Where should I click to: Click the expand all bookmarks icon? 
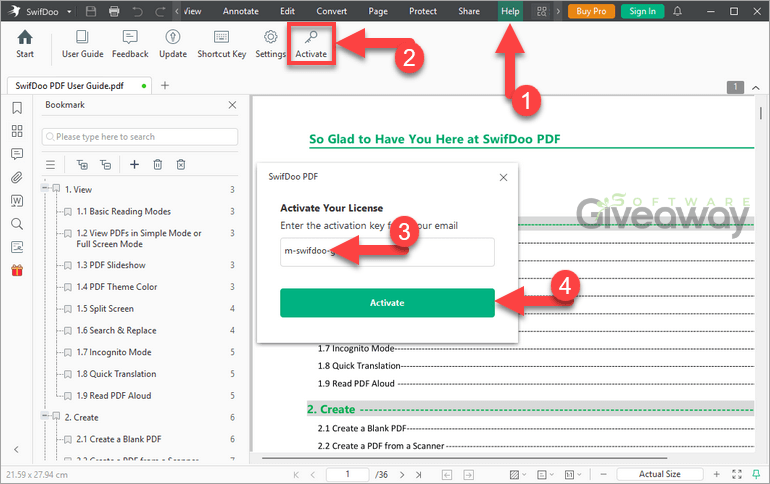[x=82, y=164]
